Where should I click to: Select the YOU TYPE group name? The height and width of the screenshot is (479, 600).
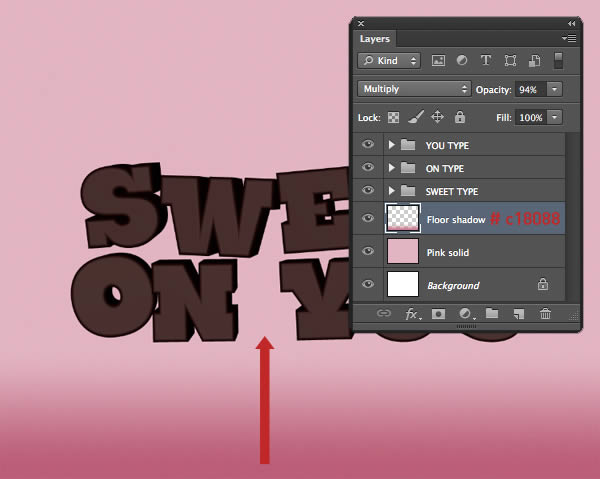click(x=447, y=145)
